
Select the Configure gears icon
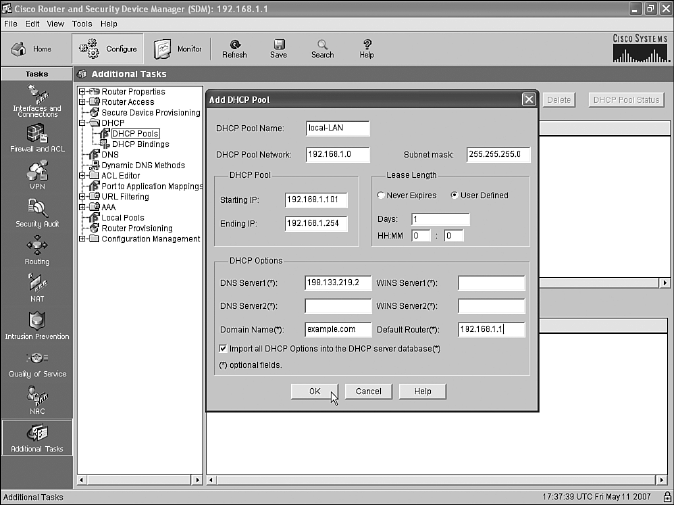tap(89, 49)
